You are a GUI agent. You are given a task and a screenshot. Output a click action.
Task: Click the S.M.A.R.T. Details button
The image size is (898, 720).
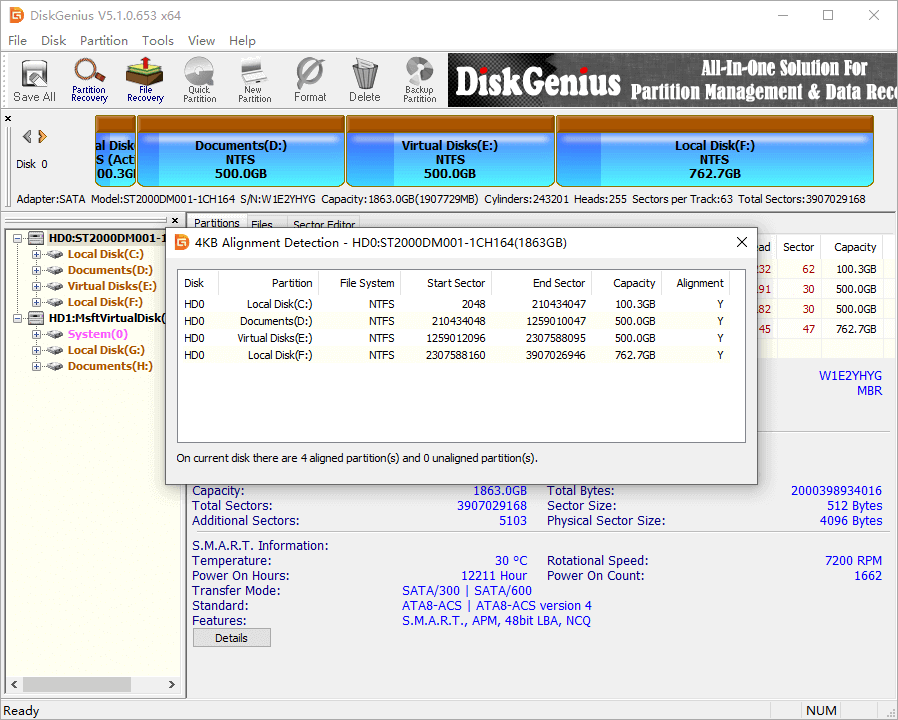click(x=231, y=638)
